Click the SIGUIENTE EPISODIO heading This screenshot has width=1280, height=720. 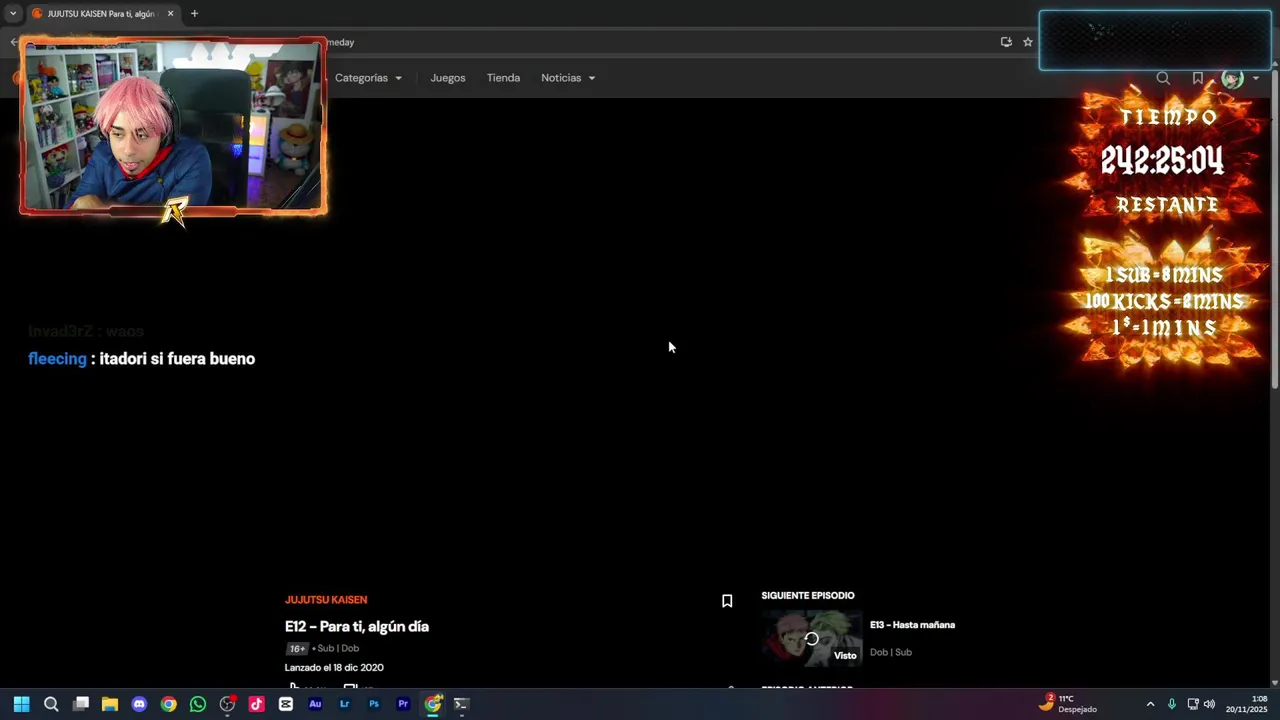point(808,596)
